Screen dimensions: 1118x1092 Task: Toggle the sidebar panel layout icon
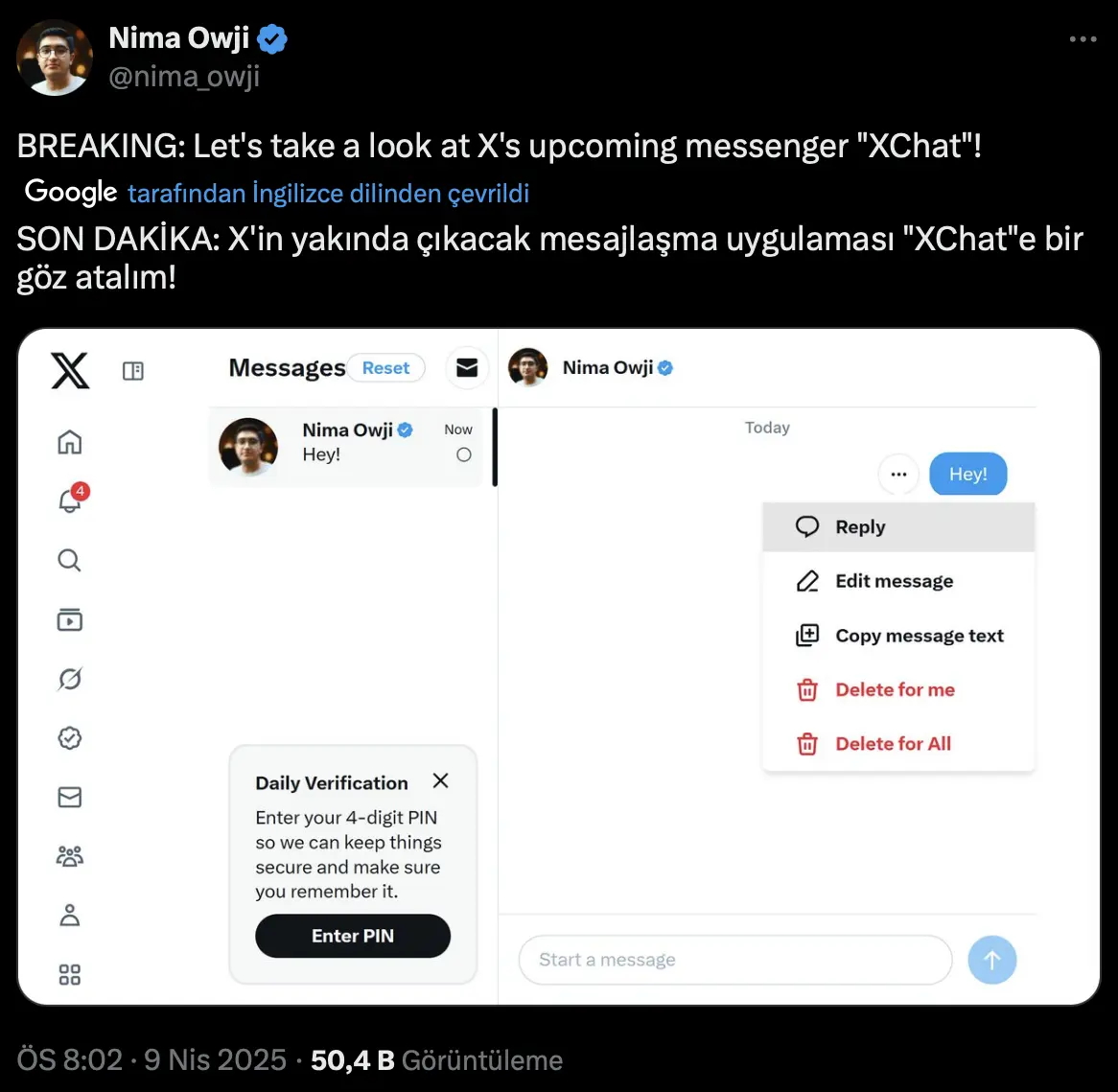133,371
